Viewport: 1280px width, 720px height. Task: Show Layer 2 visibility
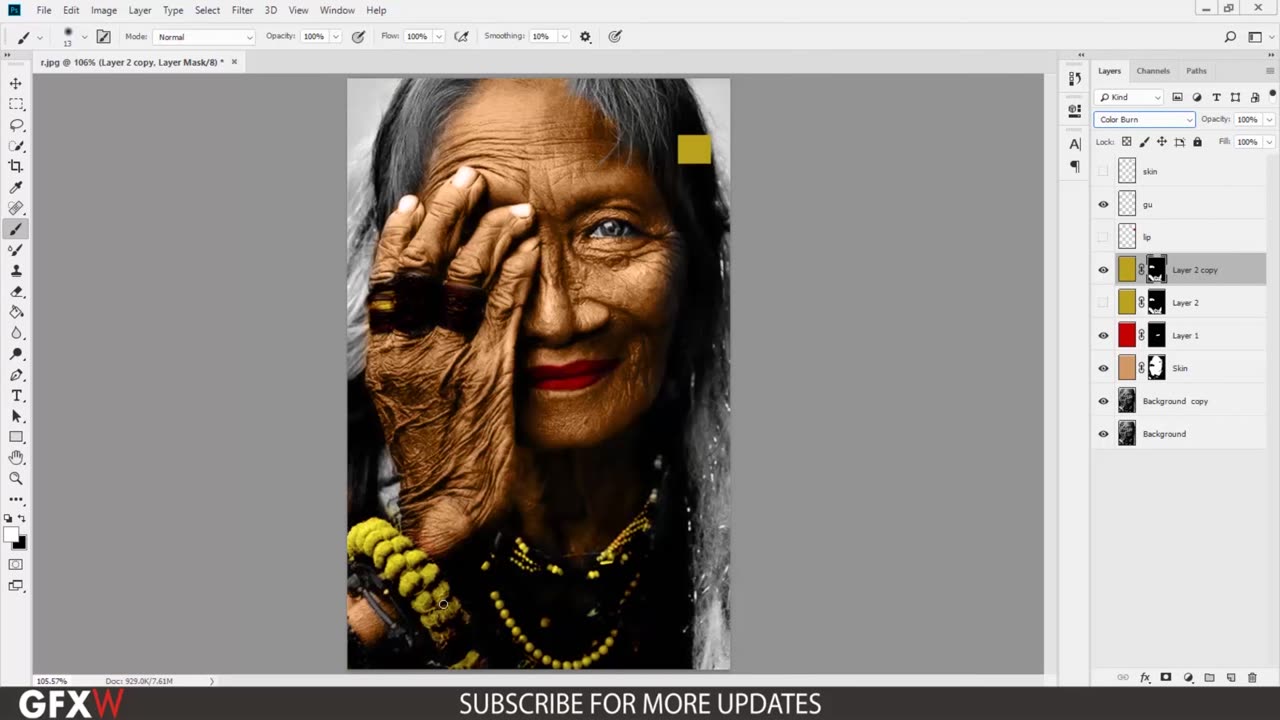[1103, 302]
